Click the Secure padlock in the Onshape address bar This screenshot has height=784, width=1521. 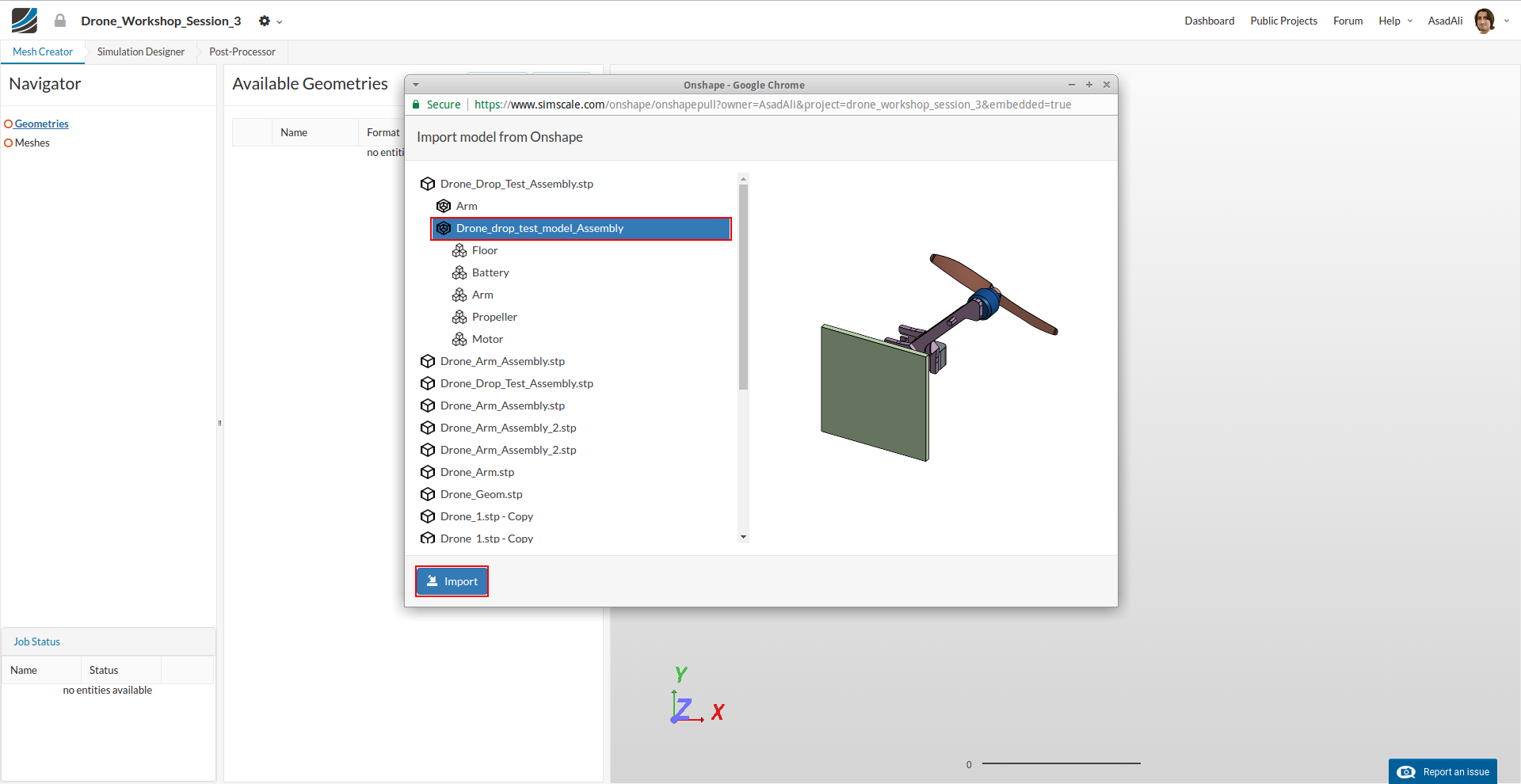point(416,105)
